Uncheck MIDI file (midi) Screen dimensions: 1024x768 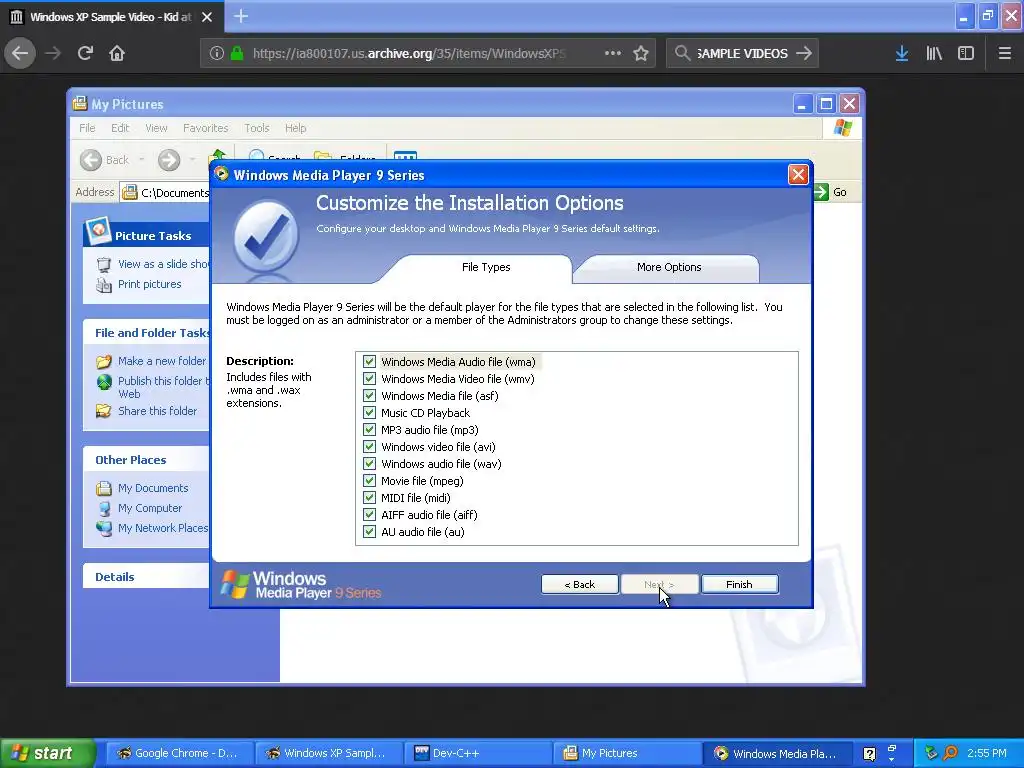[370, 498]
